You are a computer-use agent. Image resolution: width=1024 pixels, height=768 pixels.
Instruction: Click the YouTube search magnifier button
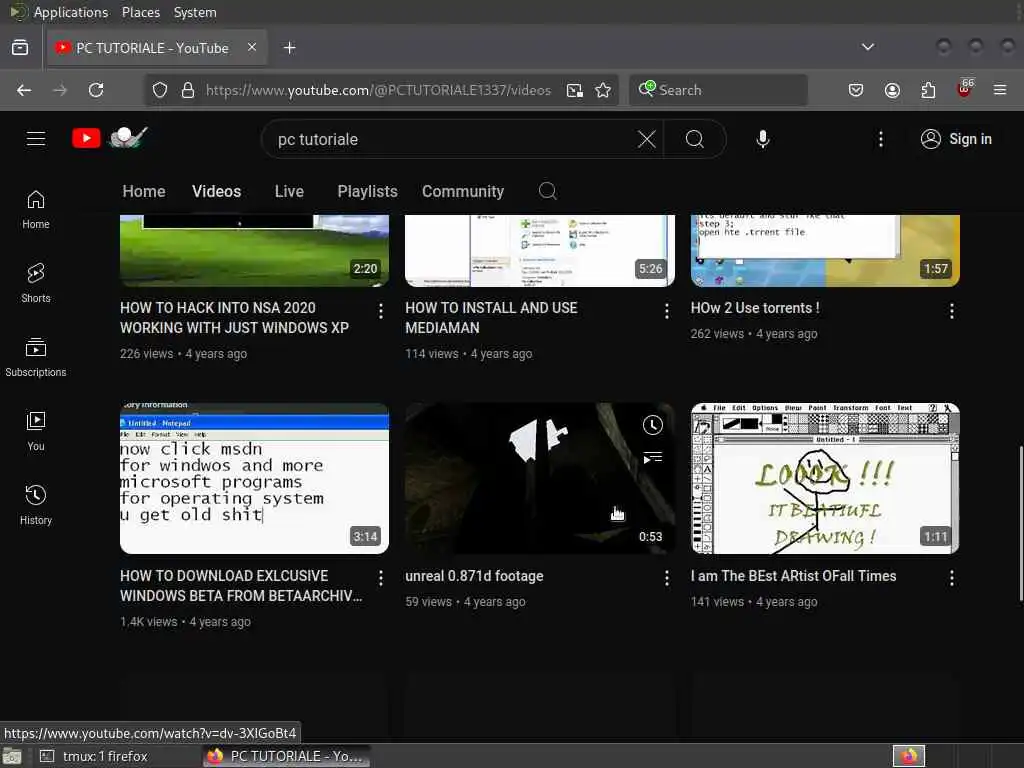coord(695,138)
